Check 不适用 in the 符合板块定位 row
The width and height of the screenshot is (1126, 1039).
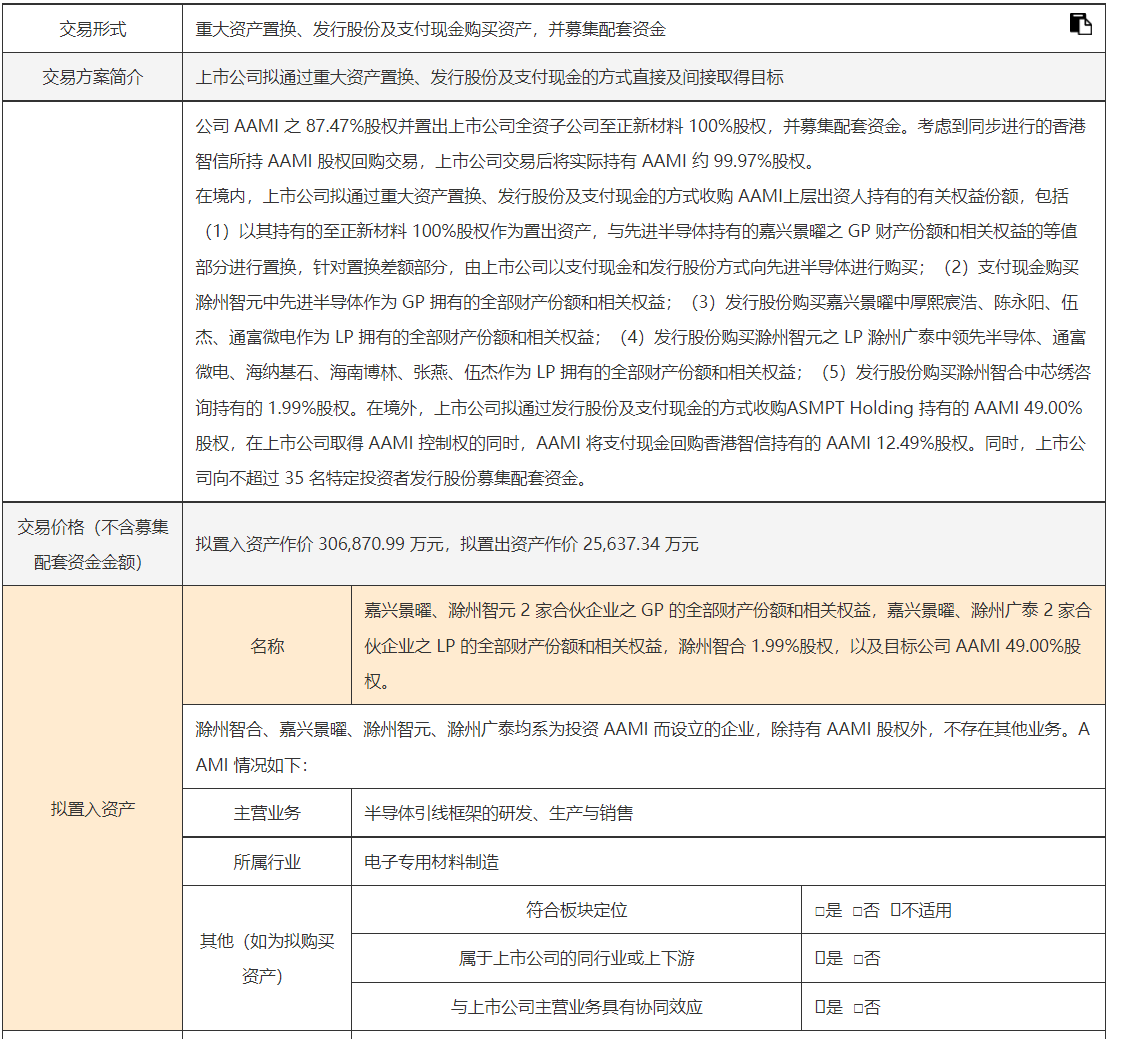tap(896, 910)
